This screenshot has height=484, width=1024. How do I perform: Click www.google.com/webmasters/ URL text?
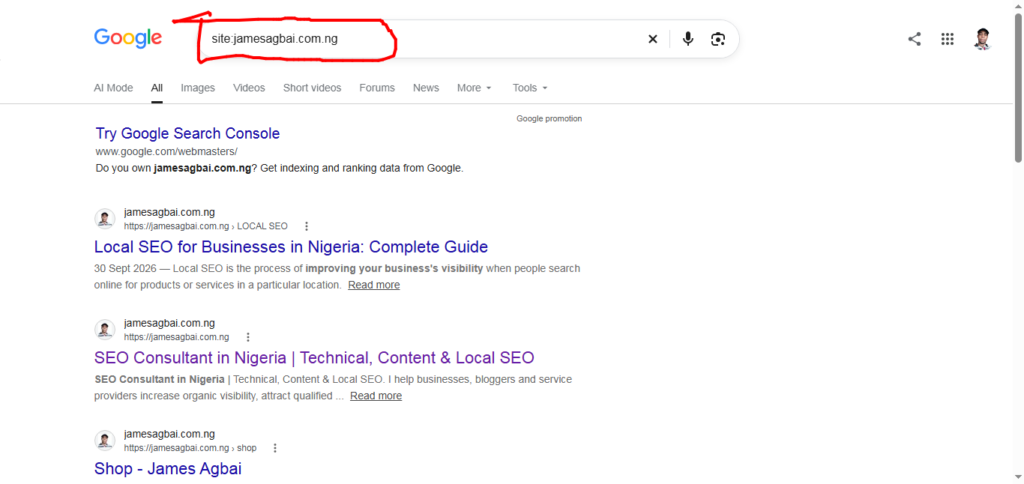coord(167,152)
